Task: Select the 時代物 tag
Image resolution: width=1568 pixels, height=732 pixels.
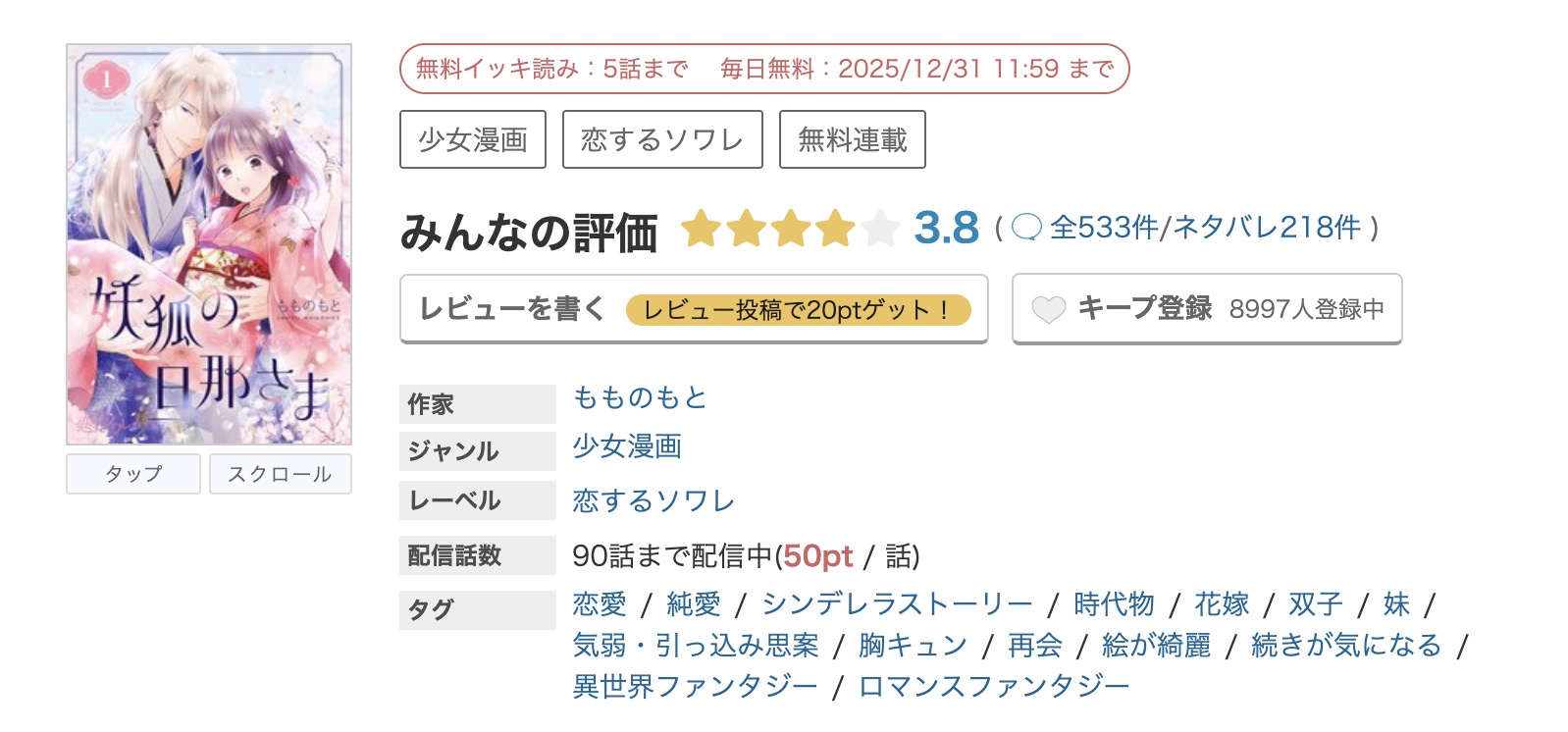Action: pyautogui.click(x=1114, y=603)
